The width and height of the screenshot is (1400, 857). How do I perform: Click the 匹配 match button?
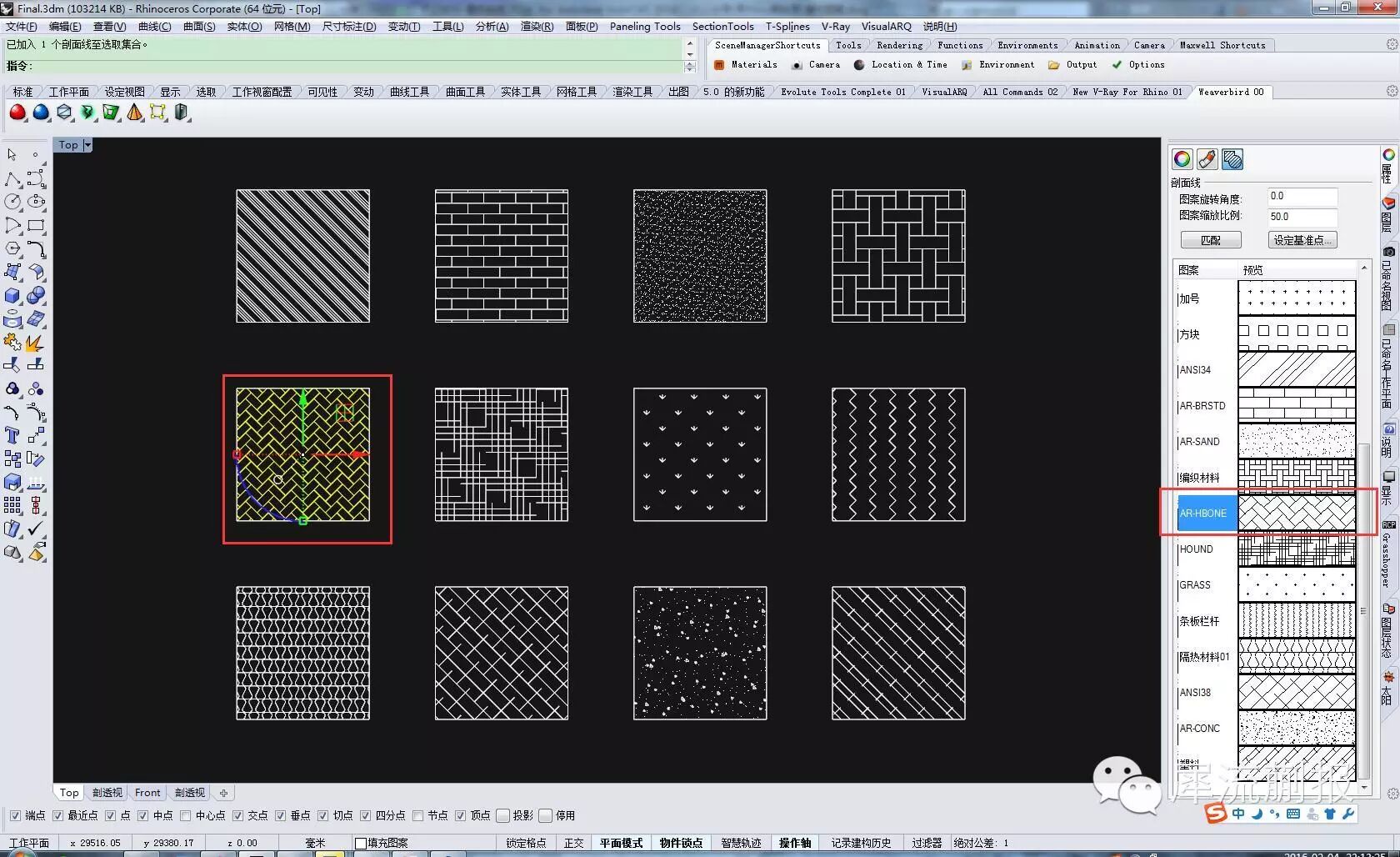coord(1211,240)
